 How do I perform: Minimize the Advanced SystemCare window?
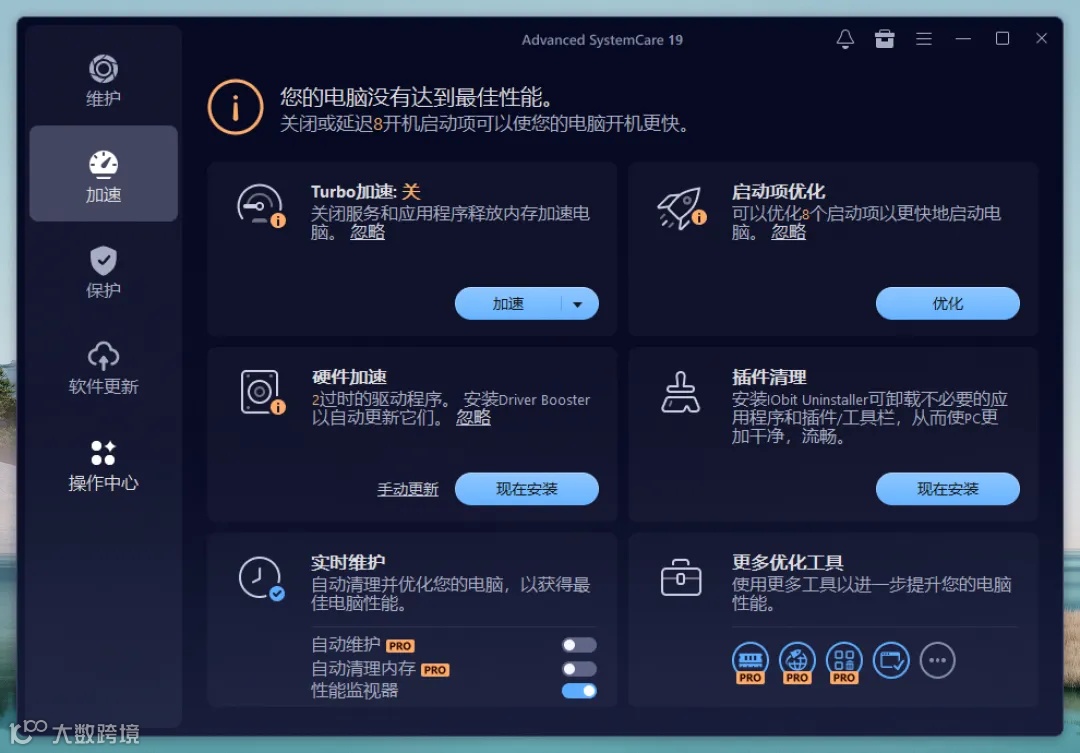(x=963, y=39)
